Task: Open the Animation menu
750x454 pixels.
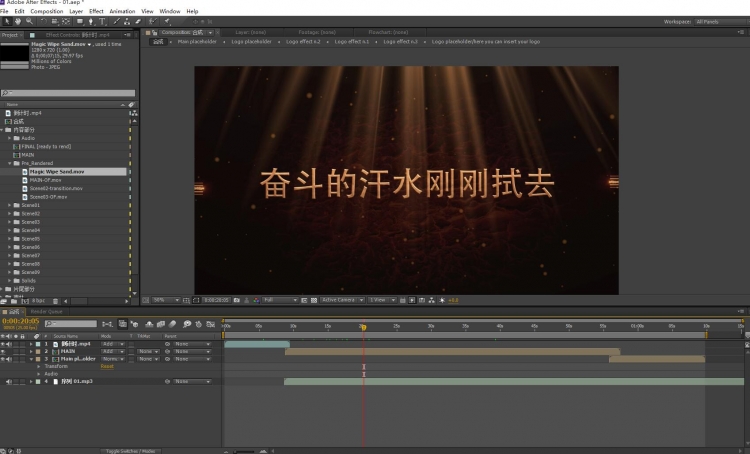Action: [x=122, y=11]
